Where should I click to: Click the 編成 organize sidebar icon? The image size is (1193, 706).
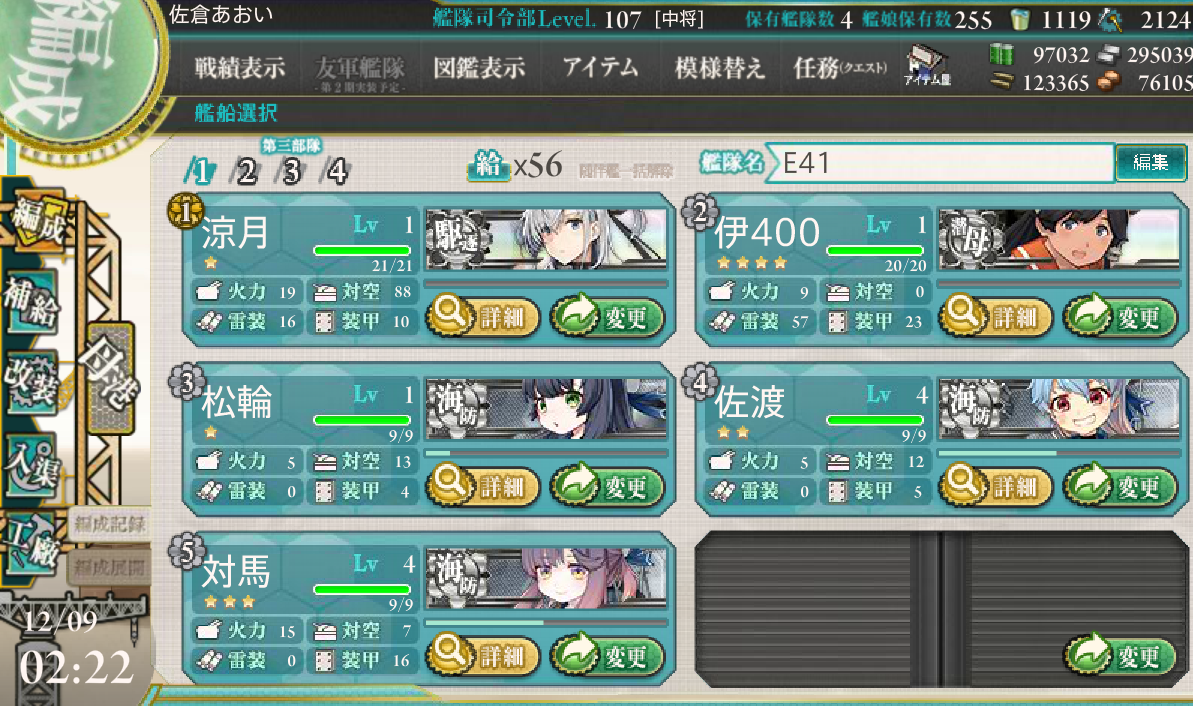[37, 221]
